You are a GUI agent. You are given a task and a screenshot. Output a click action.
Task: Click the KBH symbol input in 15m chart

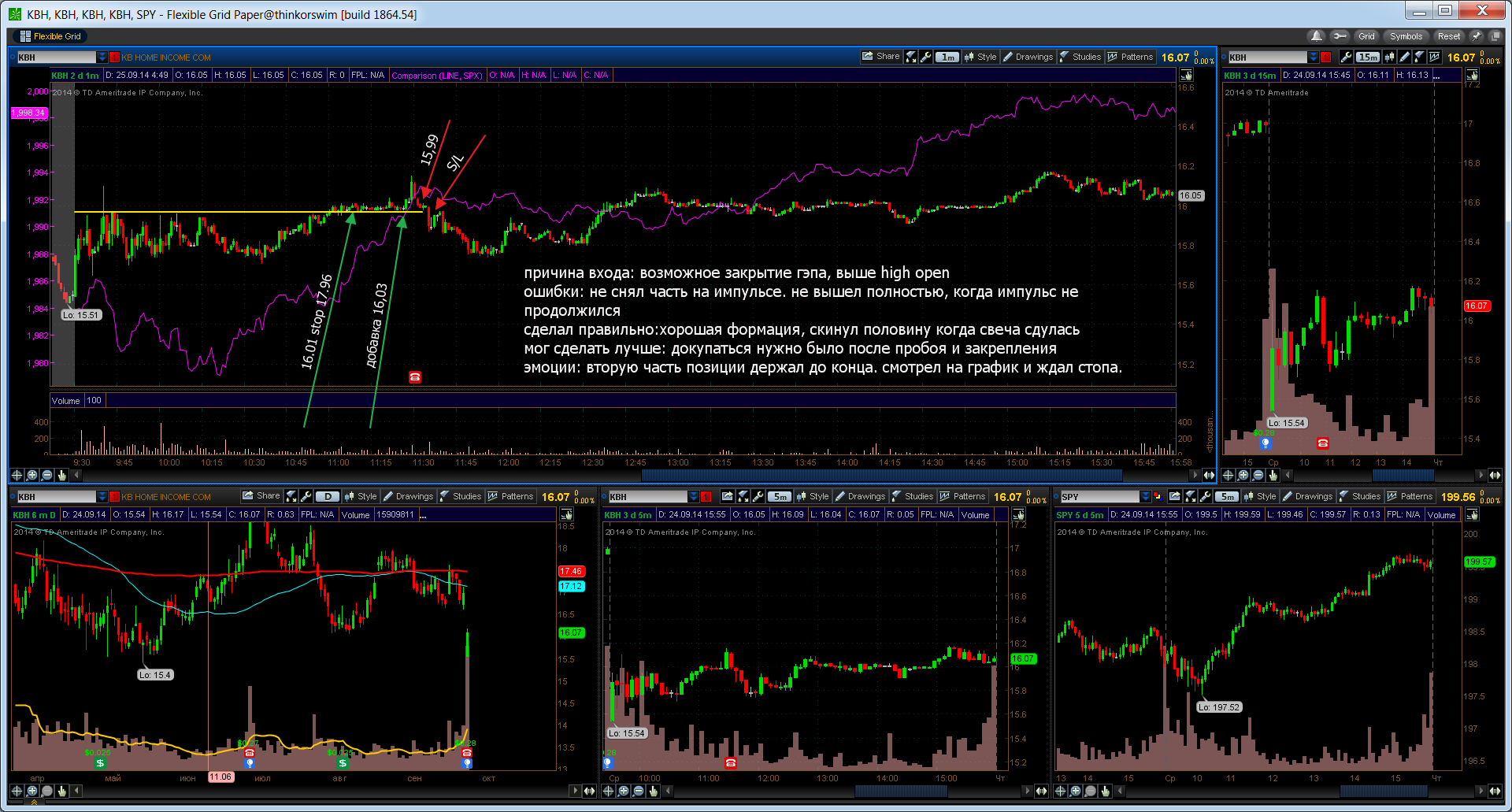point(1267,57)
